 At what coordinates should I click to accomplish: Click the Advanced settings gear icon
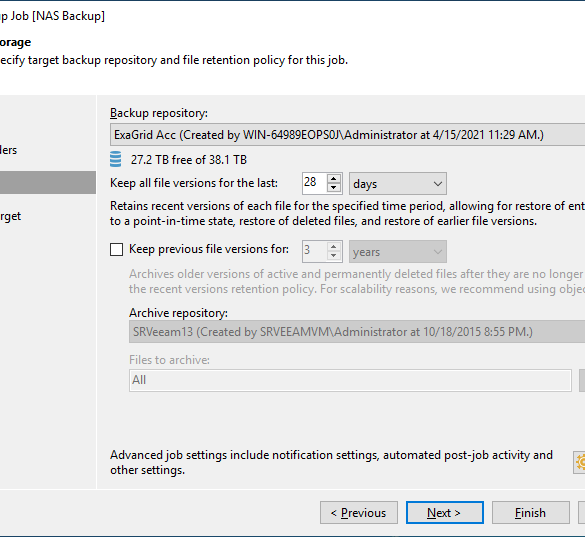579,462
